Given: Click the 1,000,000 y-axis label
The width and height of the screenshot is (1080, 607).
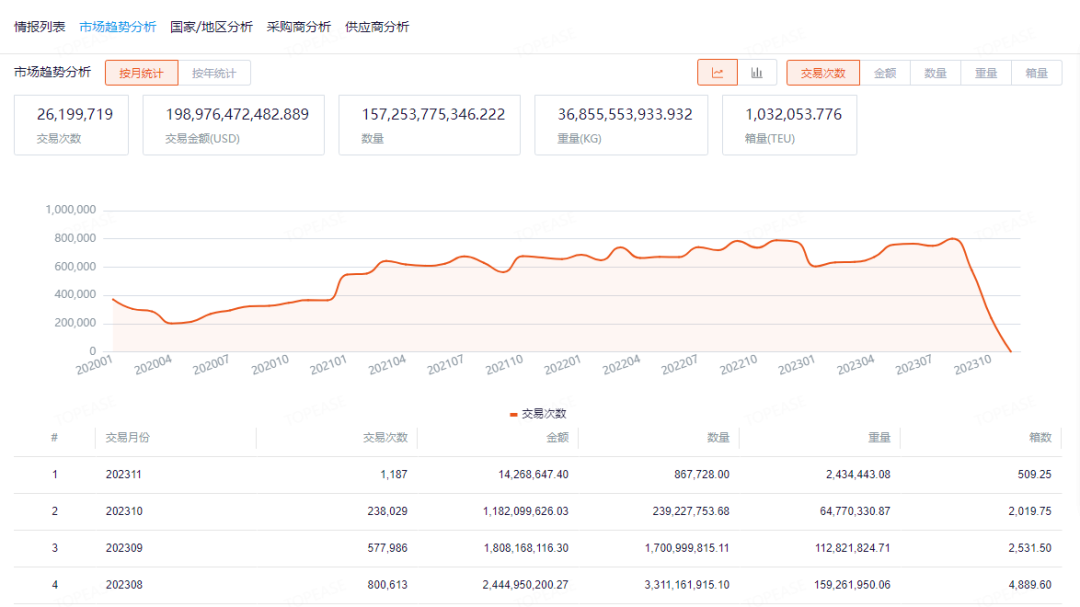Looking at the screenshot, I should tap(70, 210).
